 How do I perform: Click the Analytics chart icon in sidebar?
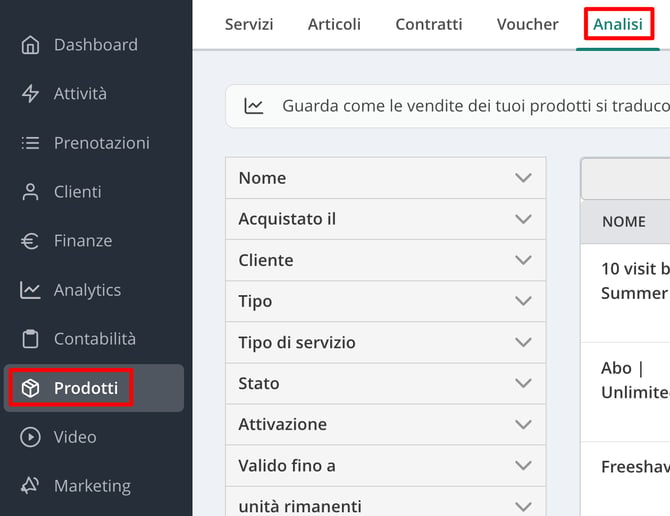click(x=30, y=290)
